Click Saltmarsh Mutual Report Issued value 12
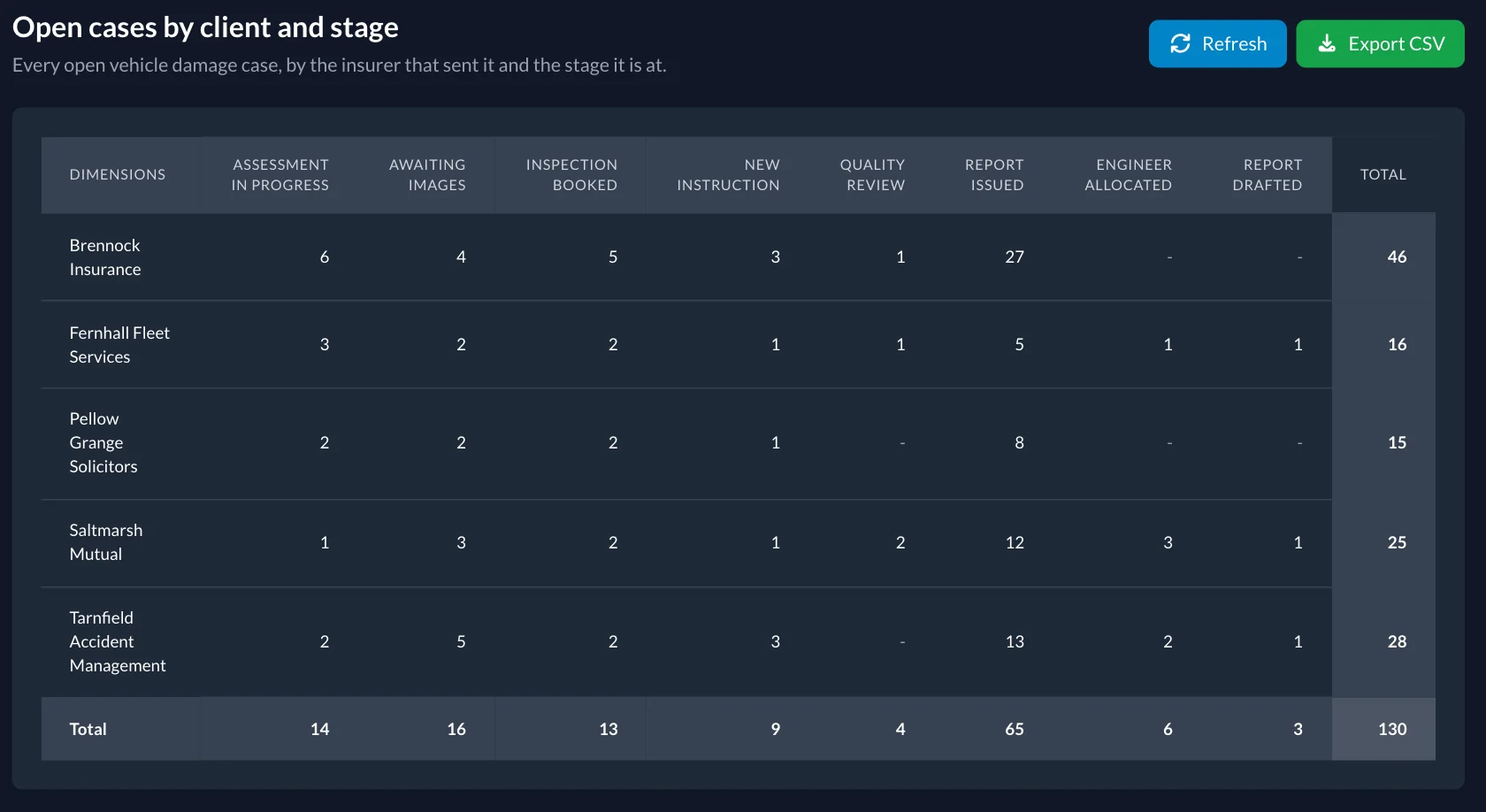1486x812 pixels. [1015, 542]
